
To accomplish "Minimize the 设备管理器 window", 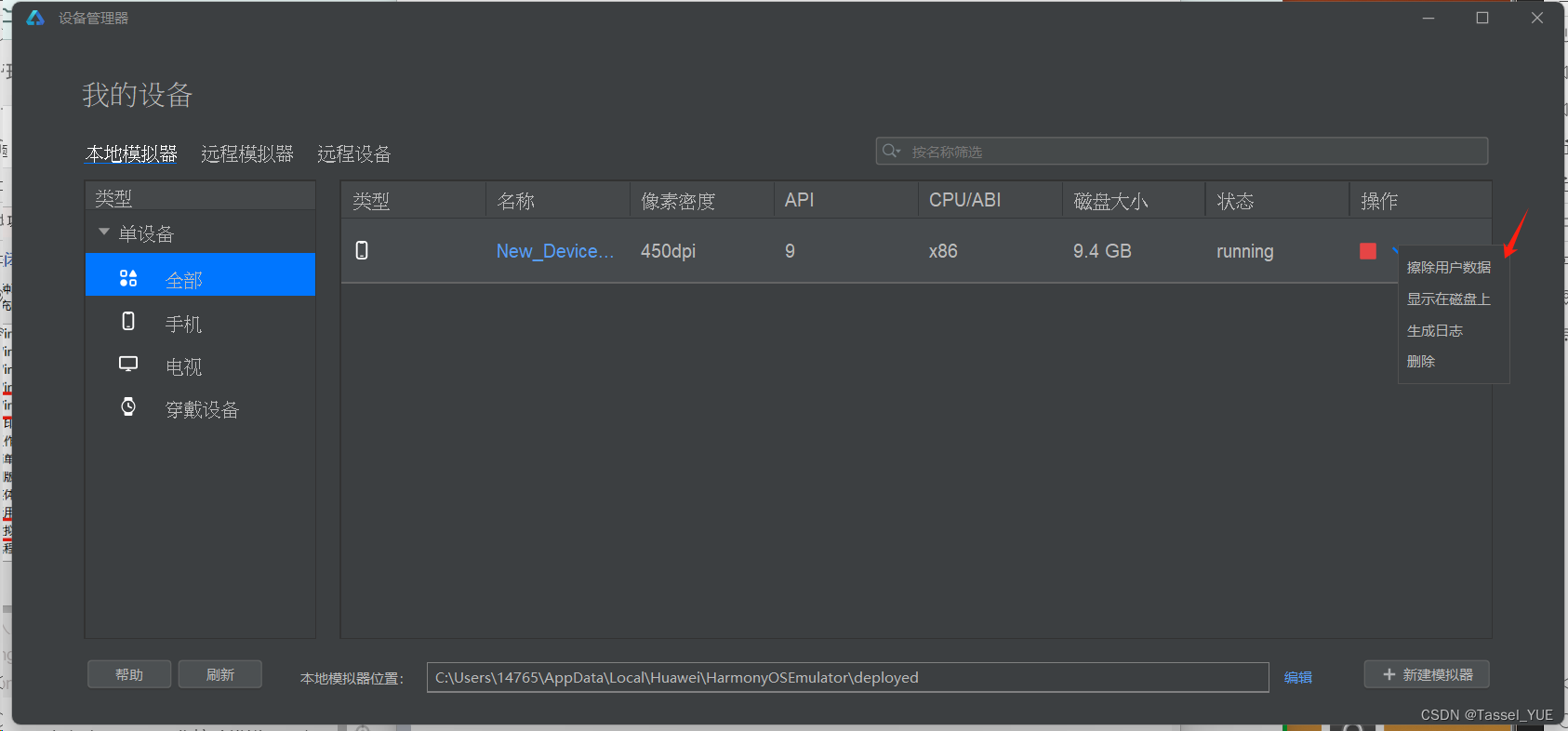I will point(1428,18).
